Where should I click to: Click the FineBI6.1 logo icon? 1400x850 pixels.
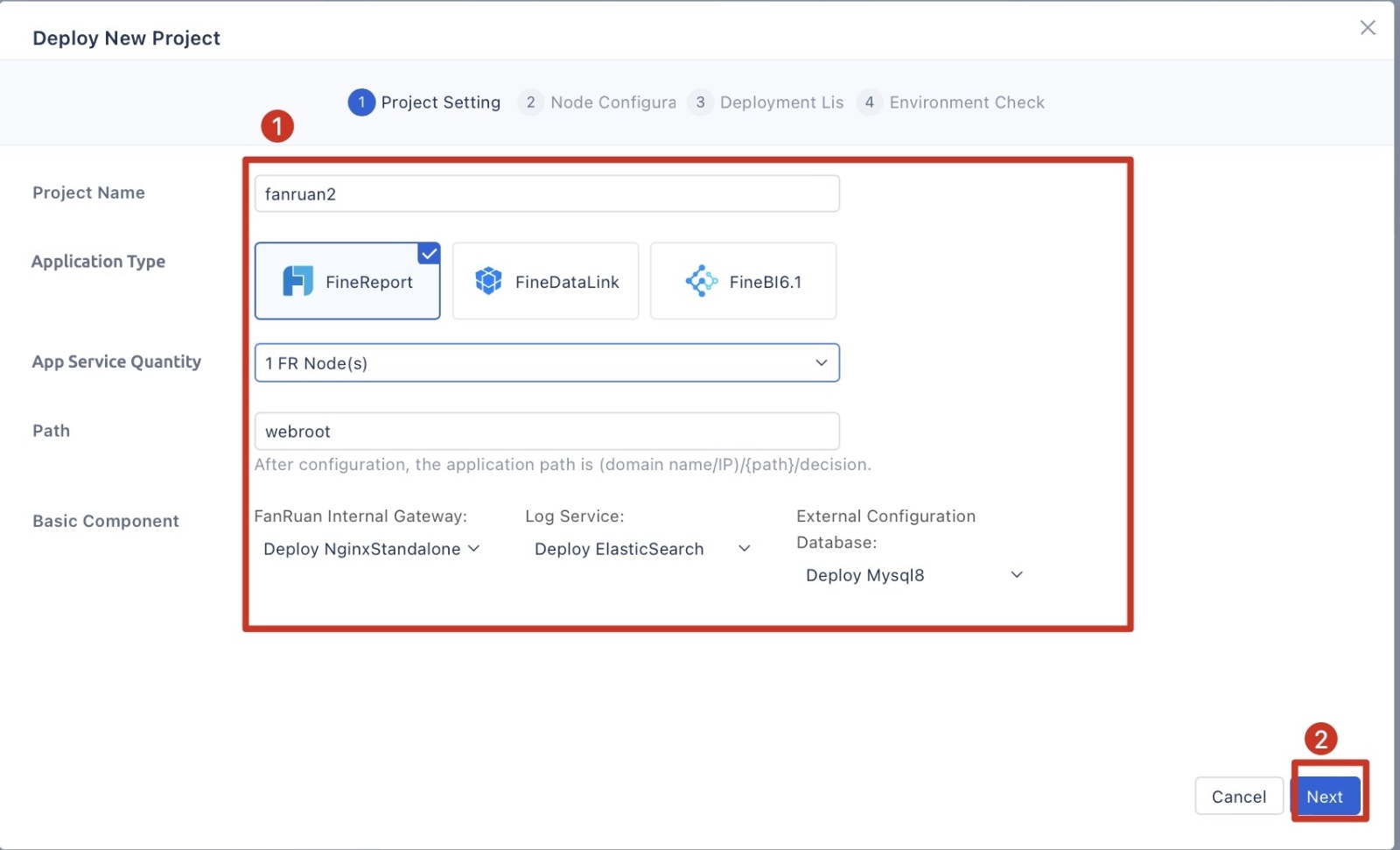pyautogui.click(x=702, y=281)
